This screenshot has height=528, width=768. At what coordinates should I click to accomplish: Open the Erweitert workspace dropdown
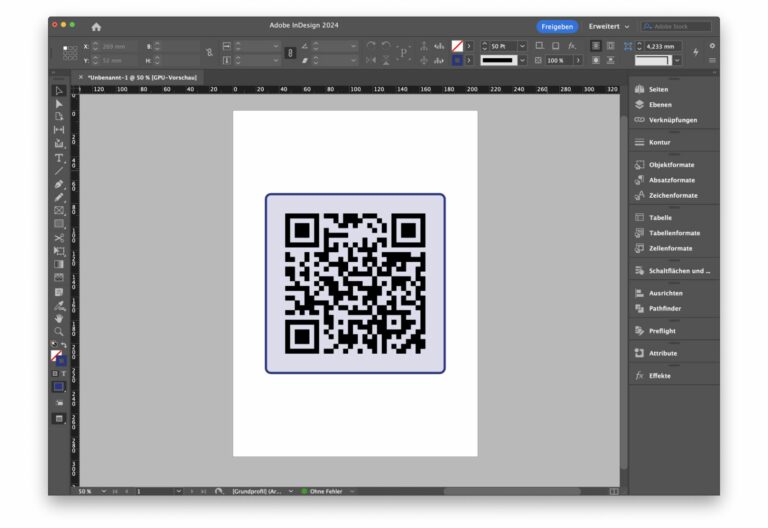click(609, 26)
